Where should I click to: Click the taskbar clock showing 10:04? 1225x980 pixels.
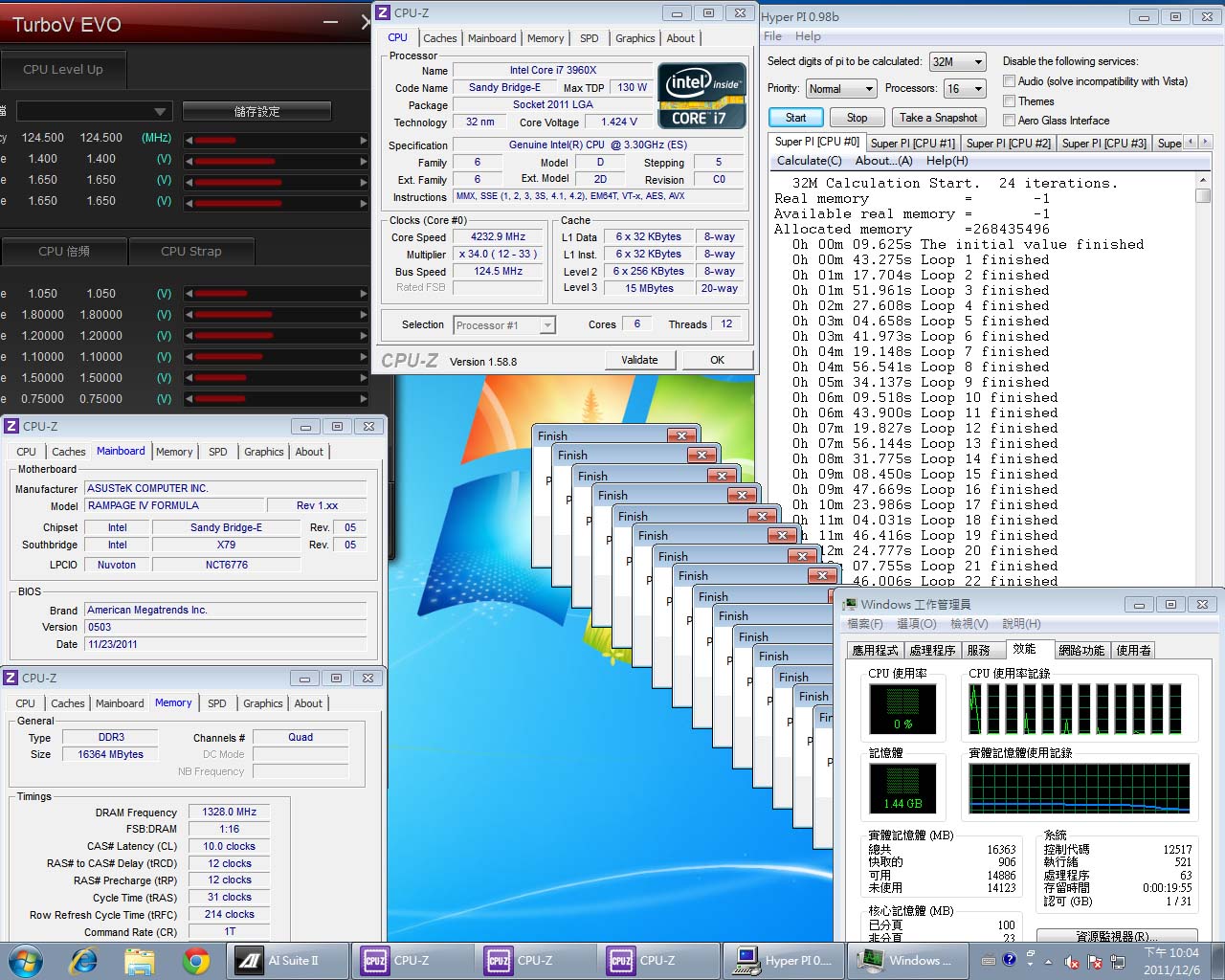click(1171, 961)
